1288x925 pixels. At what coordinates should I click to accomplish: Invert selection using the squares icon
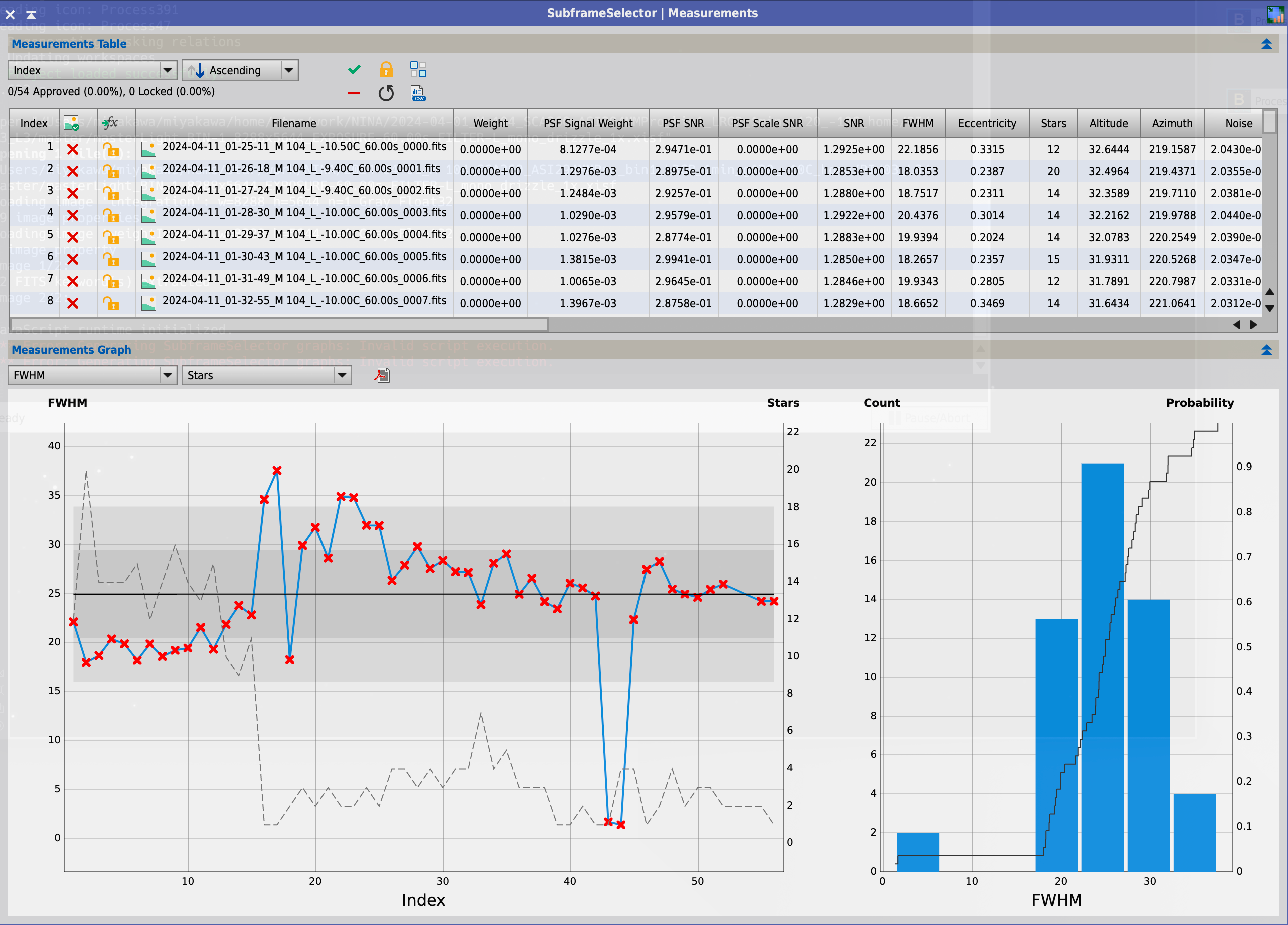tap(418, 69)
